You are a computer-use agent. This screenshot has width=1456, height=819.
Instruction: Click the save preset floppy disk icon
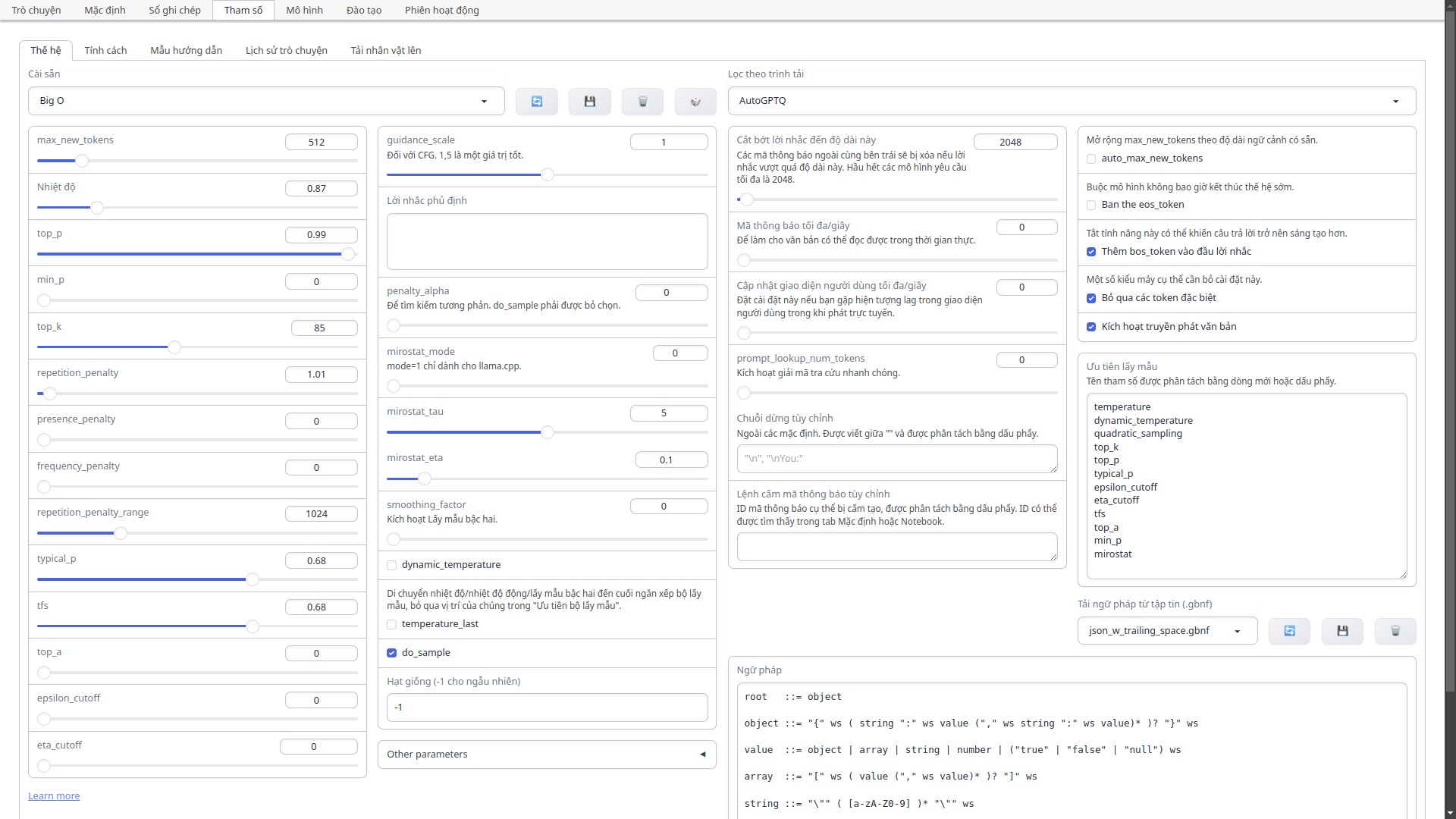589,102
